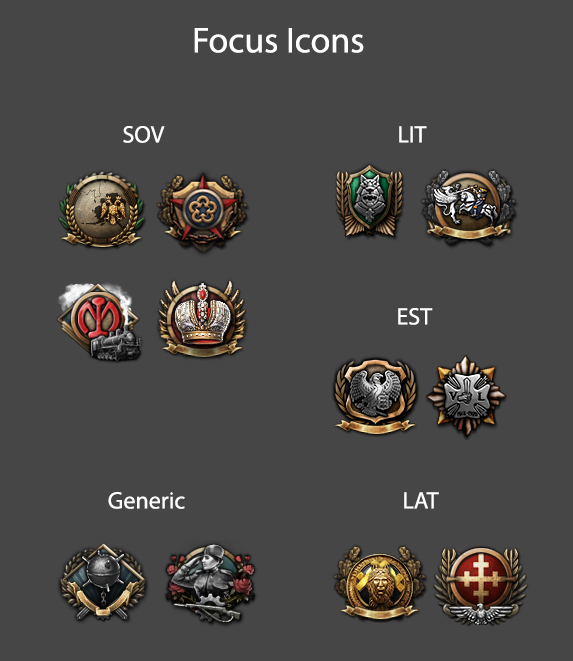This screenshot has height=661, width=573.
Task: Click the SOV section label
Action: coord(143,135)
